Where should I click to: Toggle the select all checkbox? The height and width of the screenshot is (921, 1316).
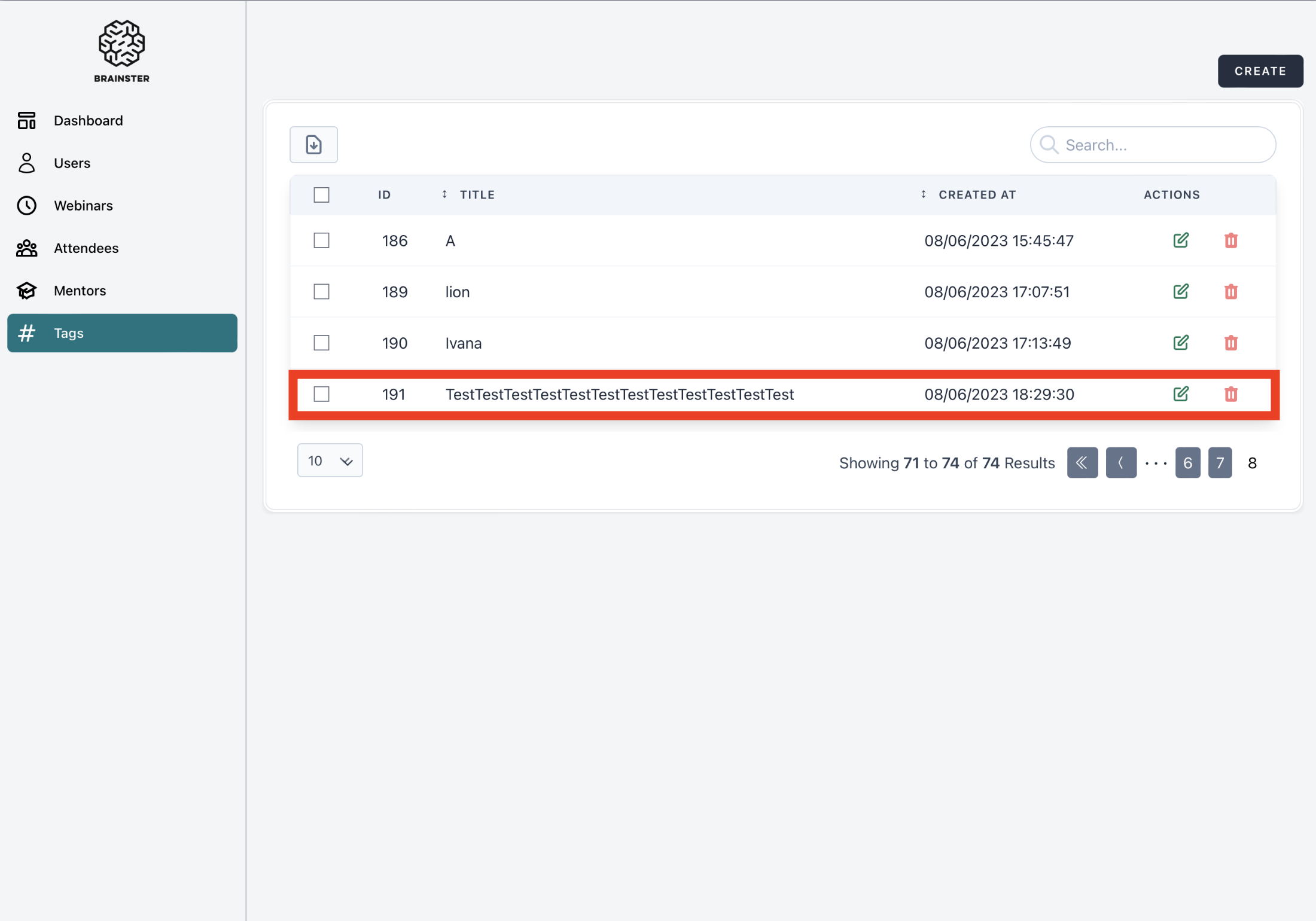(321, 195)
